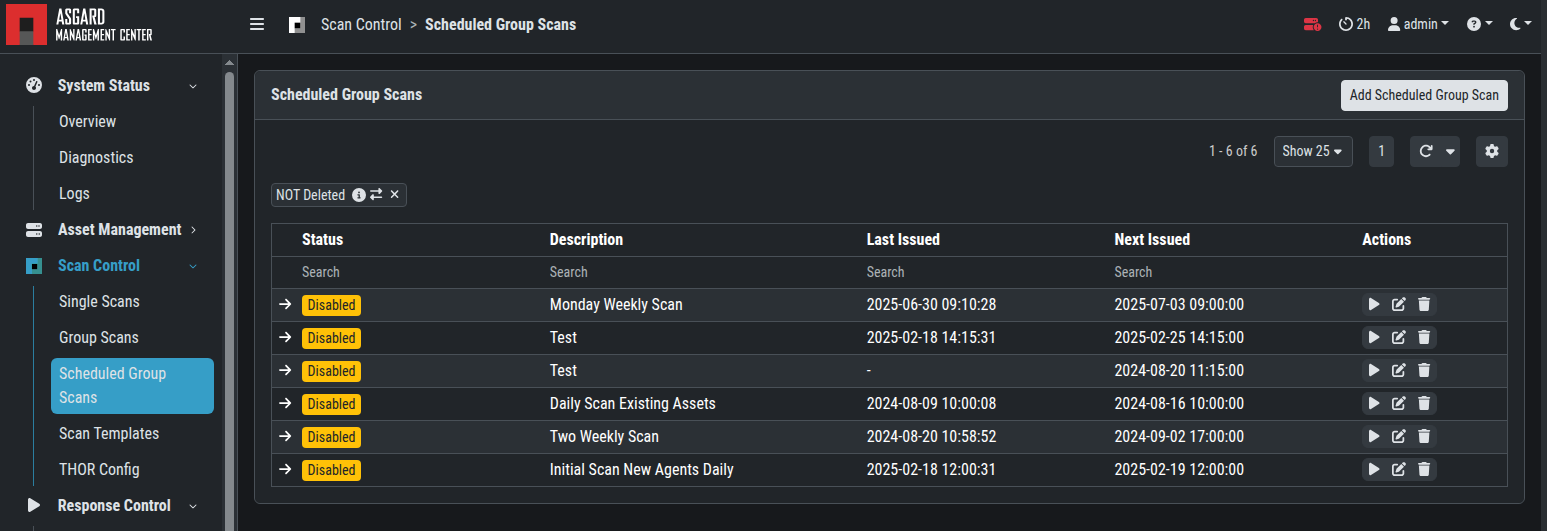Open the admin user dropdown
This screenshot has width=1547, height=531.
coord(1418,24)
